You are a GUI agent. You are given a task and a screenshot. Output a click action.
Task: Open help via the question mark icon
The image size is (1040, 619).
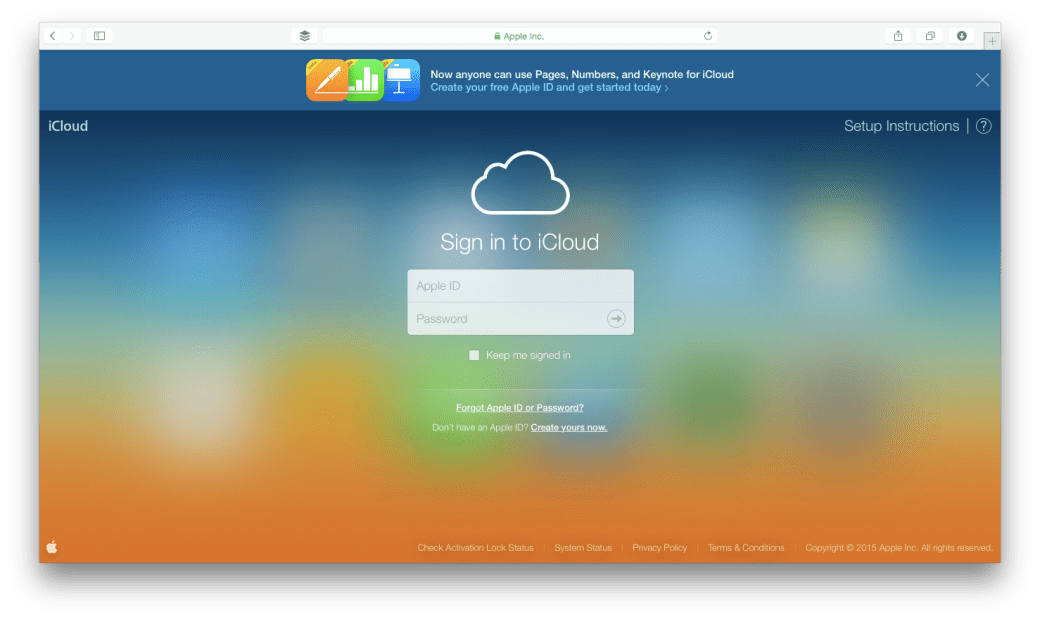tap(983, 126)
